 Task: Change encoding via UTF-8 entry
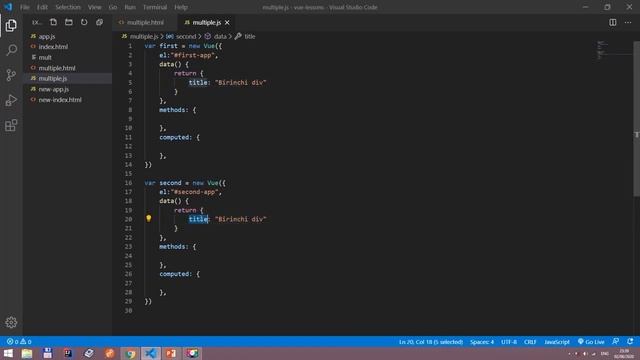pyautogui.click(x=509, y=342)
